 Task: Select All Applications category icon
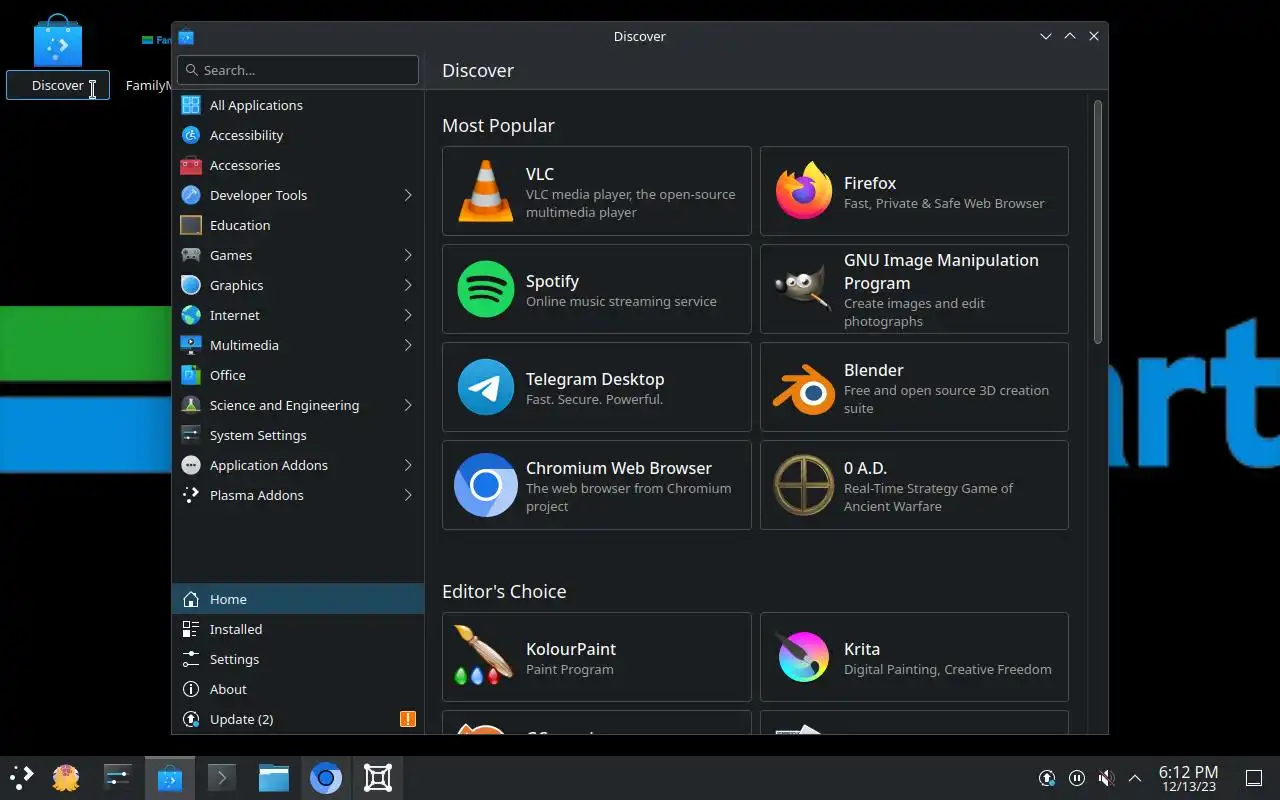pos(191,105)
